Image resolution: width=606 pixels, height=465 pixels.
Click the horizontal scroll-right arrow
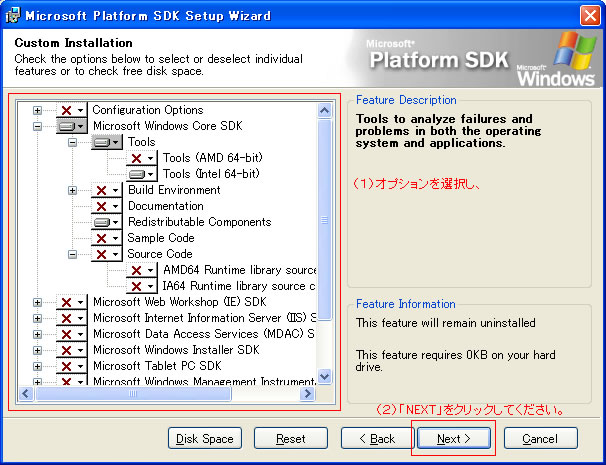[307, 393]
